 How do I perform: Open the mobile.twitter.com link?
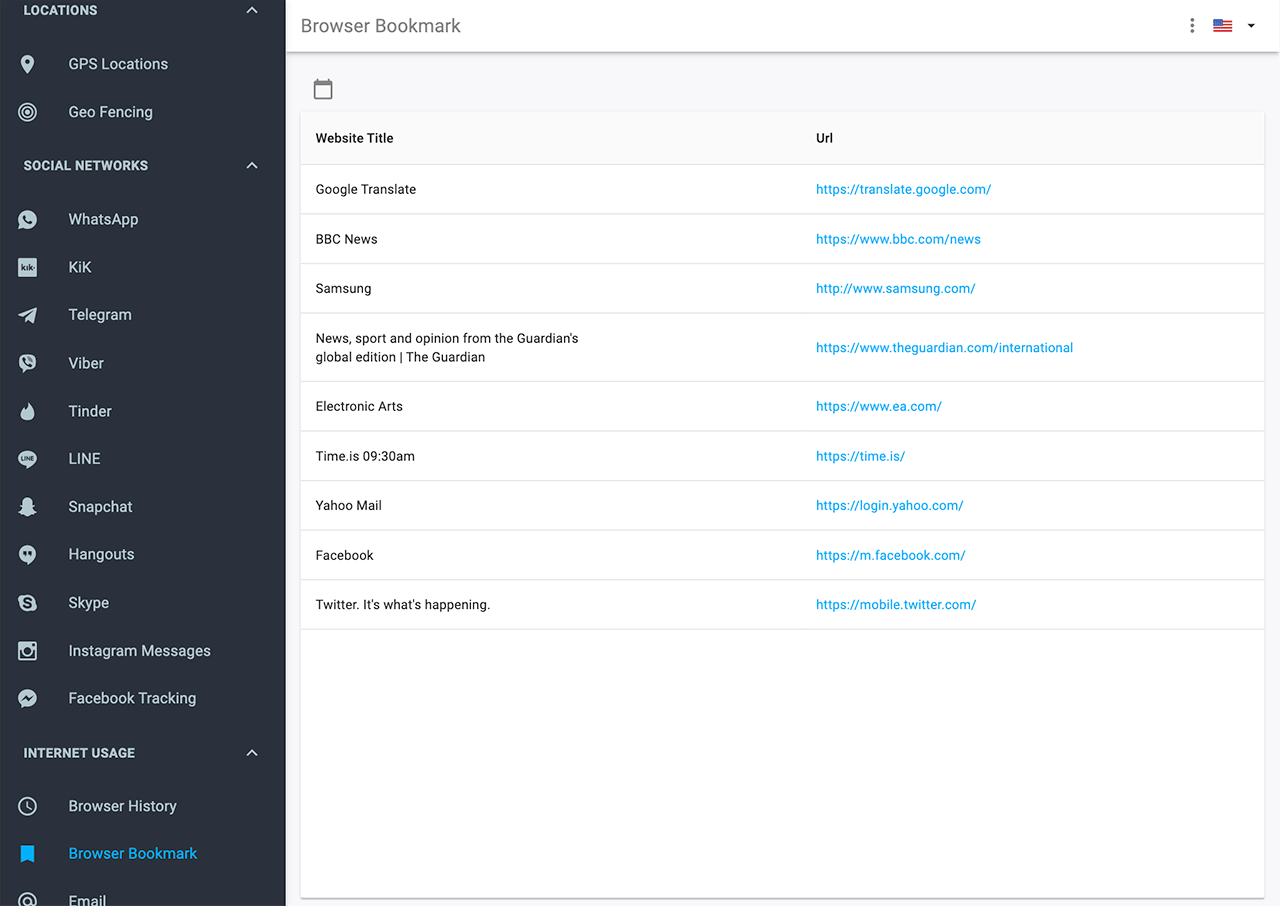[x=896, y=604]
